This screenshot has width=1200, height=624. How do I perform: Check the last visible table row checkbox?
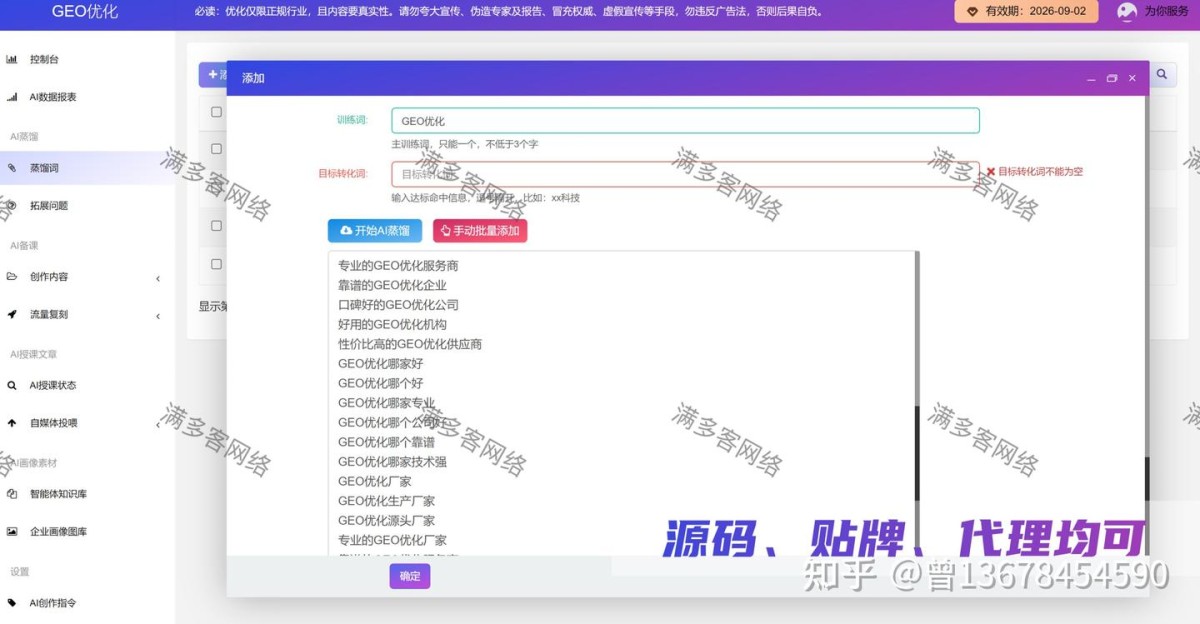216,265
